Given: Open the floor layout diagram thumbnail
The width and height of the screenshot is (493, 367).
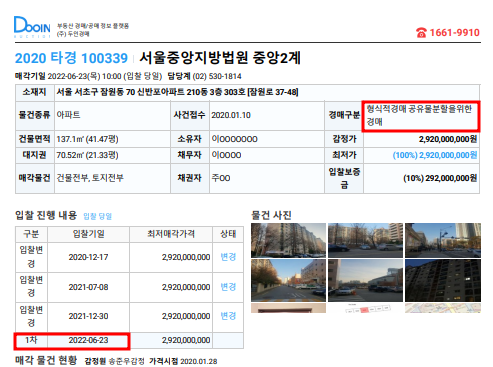Looking at the screenshot, I should (365, 308).
